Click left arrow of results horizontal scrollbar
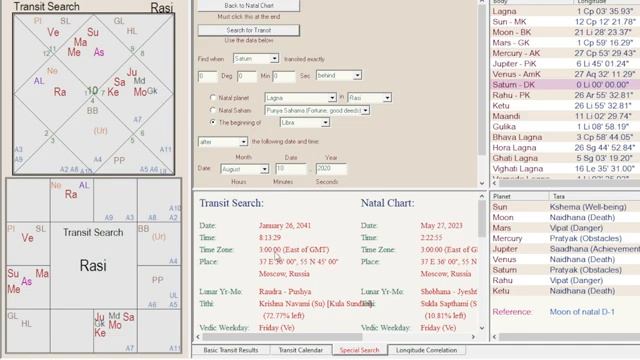This screenshot has height=360, width=640. (x=198, y=337)
